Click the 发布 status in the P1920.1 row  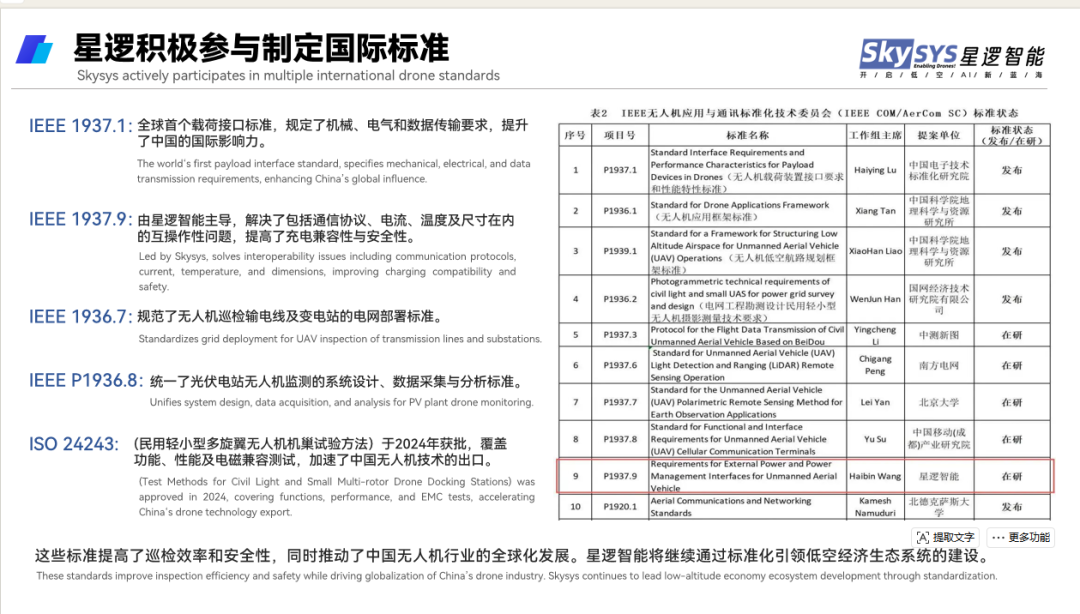coord(1012,506)
